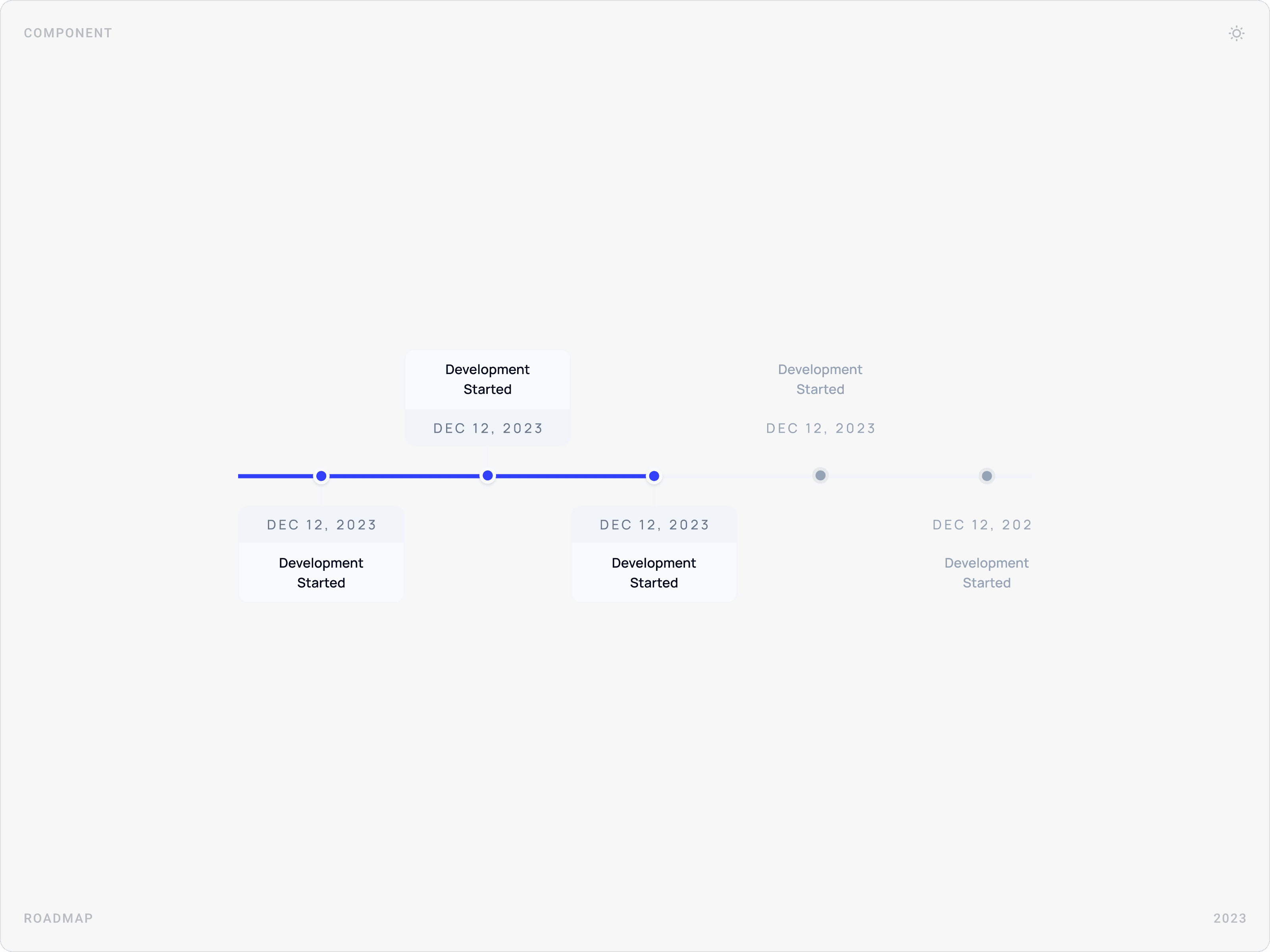The width and height of the screenshot is (1270, 952).
Task: Click the leftmost Development Started card below the timeline
Action: [320, 573]
